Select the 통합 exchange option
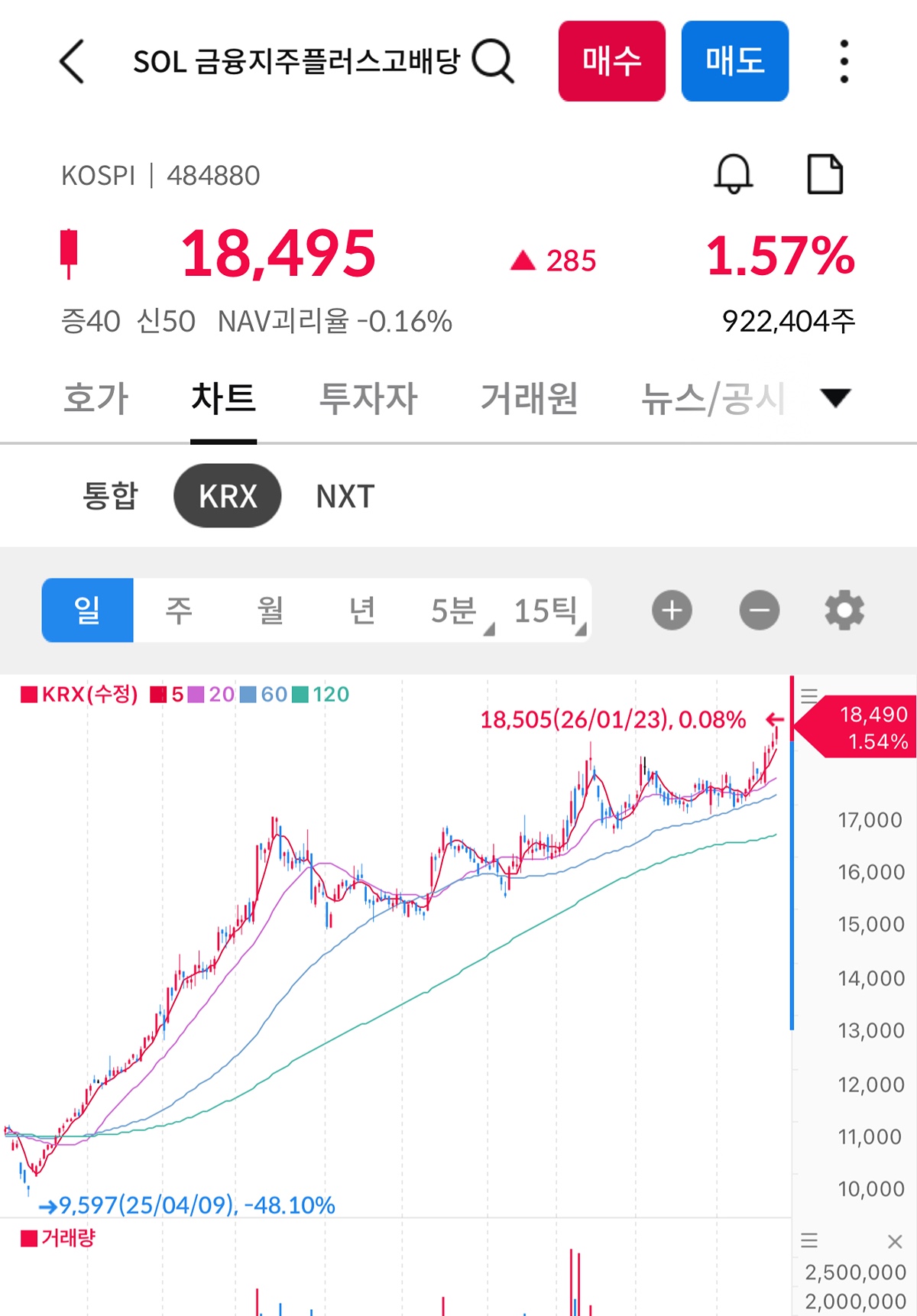 tap(110, 496)
